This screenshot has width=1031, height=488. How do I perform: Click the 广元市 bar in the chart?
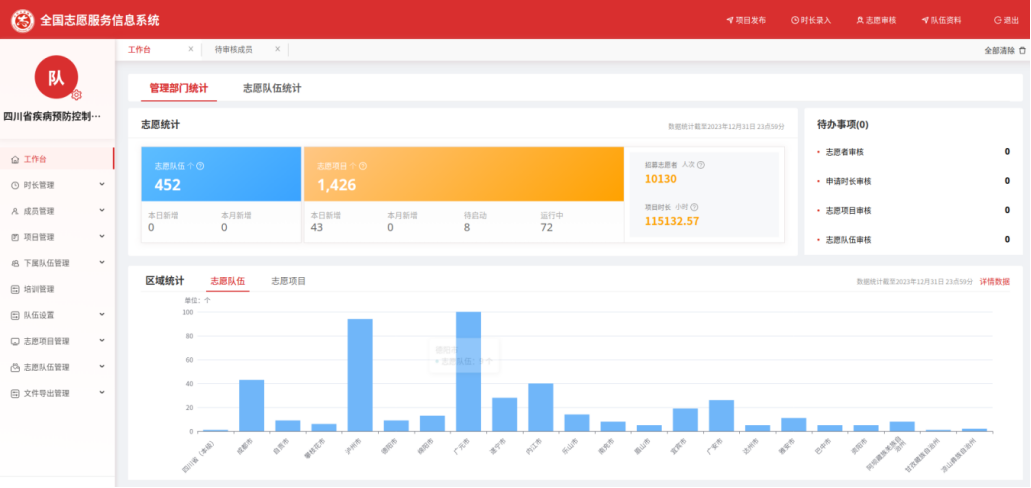(468, 372)
